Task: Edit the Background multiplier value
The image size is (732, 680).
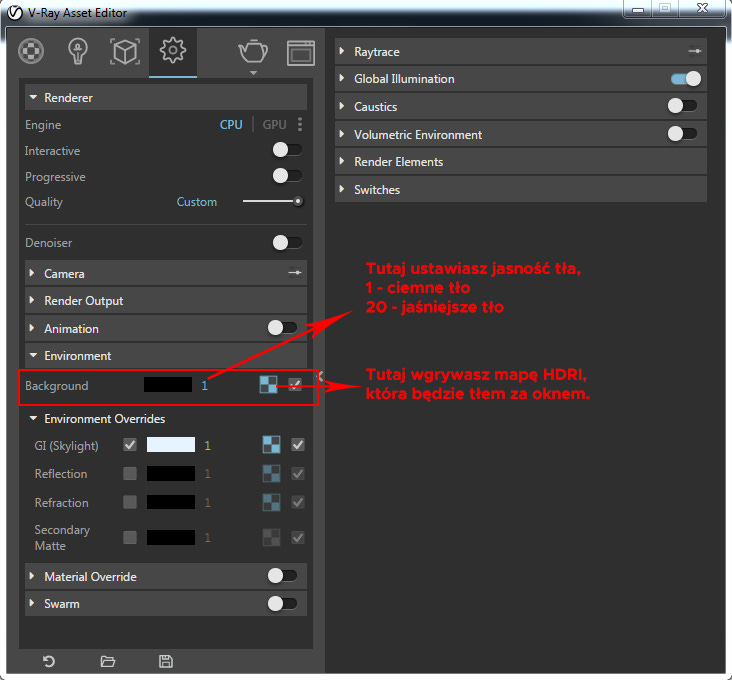Action: [x=204, y=386]
